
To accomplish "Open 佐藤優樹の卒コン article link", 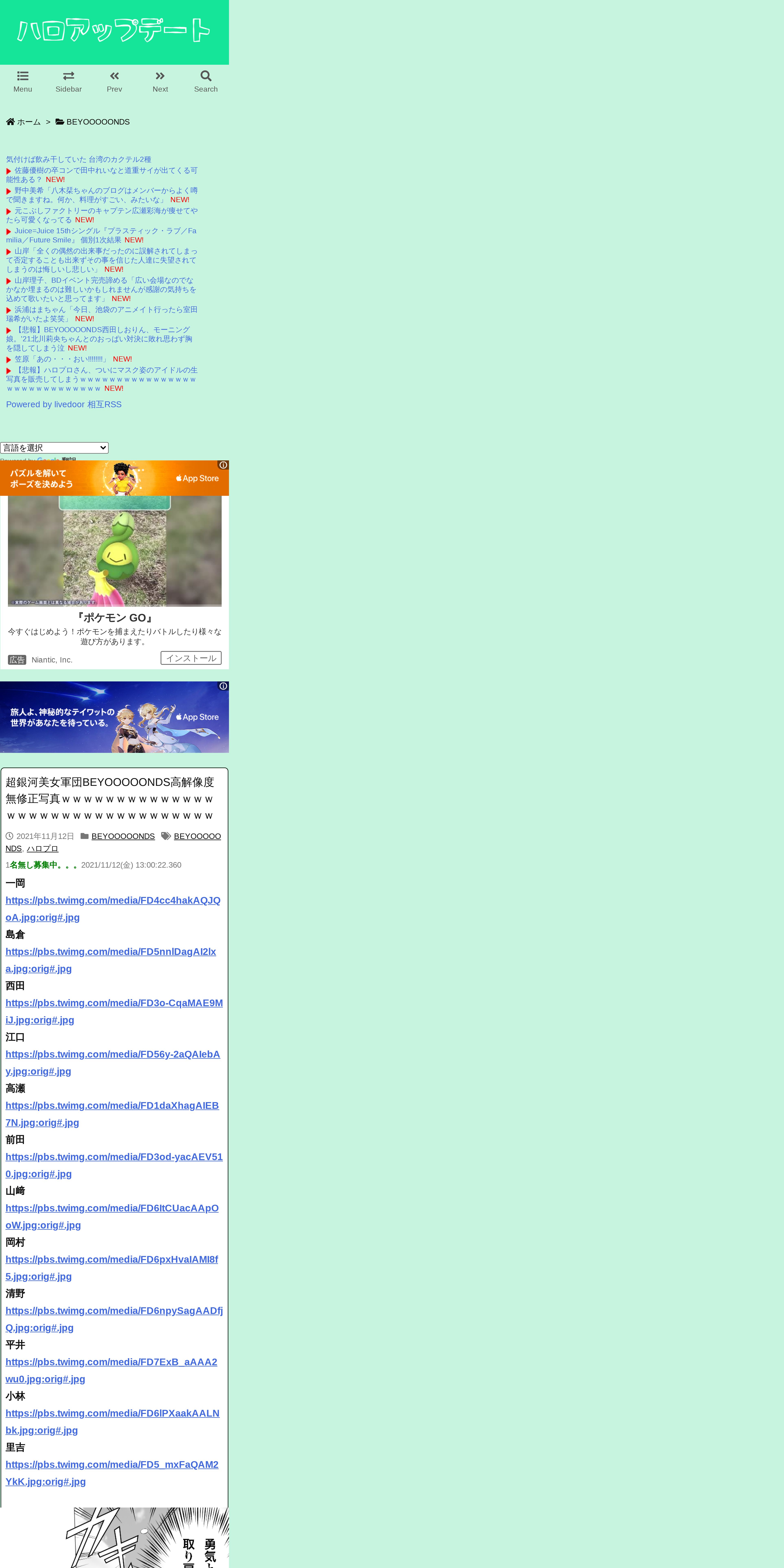I will (102, 175).
